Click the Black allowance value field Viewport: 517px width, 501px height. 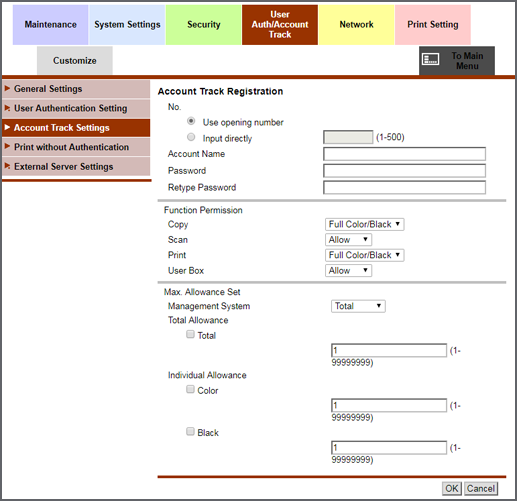(x=389, y=448)
